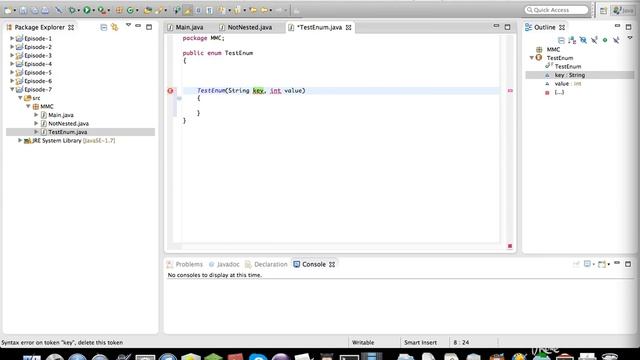Save the current file with toolbar Save icon
The height and width of the screenshot is (360, 640).
23,10
